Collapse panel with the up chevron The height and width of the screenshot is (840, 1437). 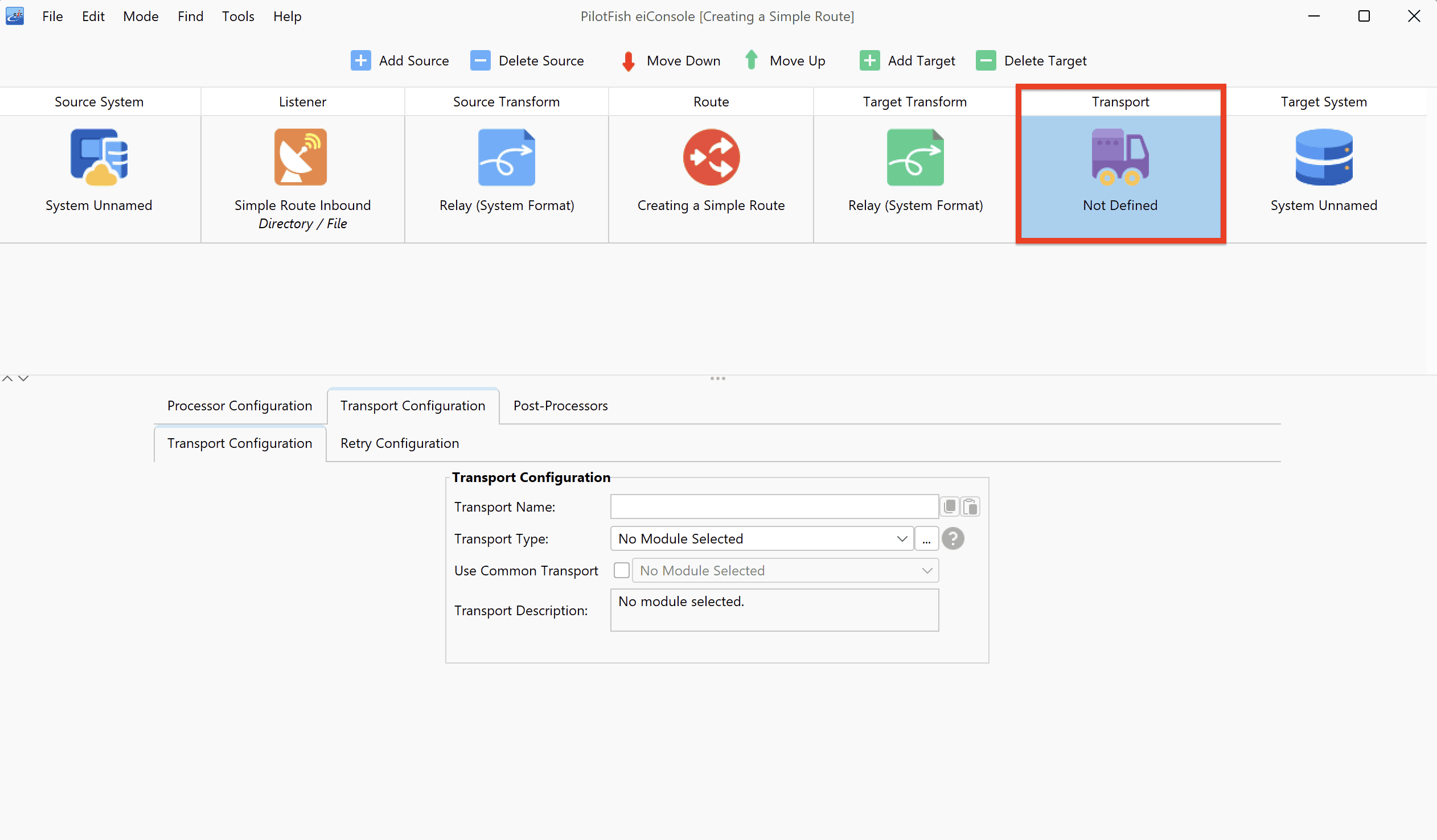pyautogui.click(x=7, y=378)
